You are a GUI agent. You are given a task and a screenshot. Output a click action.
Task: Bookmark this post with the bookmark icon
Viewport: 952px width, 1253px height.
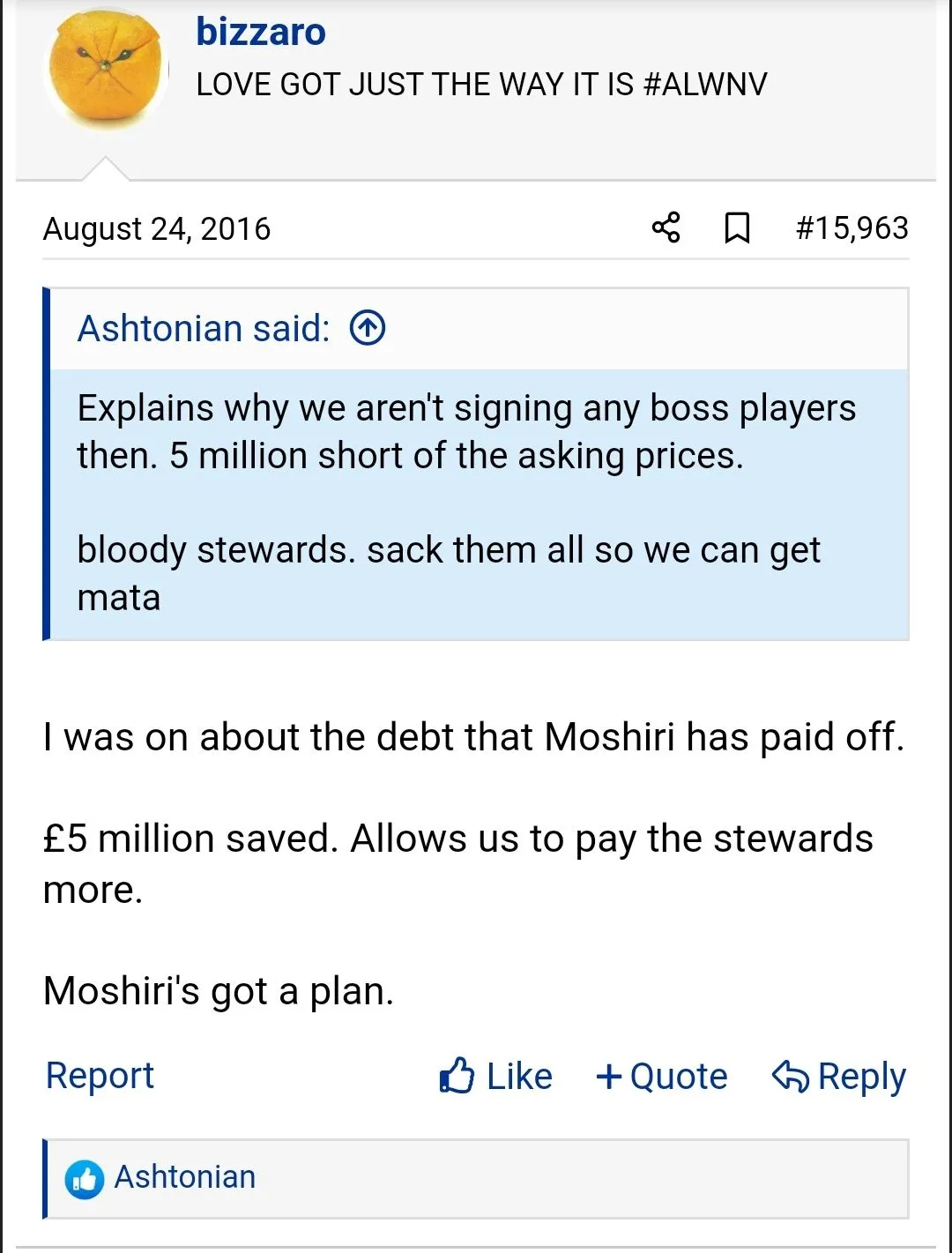[x=737, y=227]
